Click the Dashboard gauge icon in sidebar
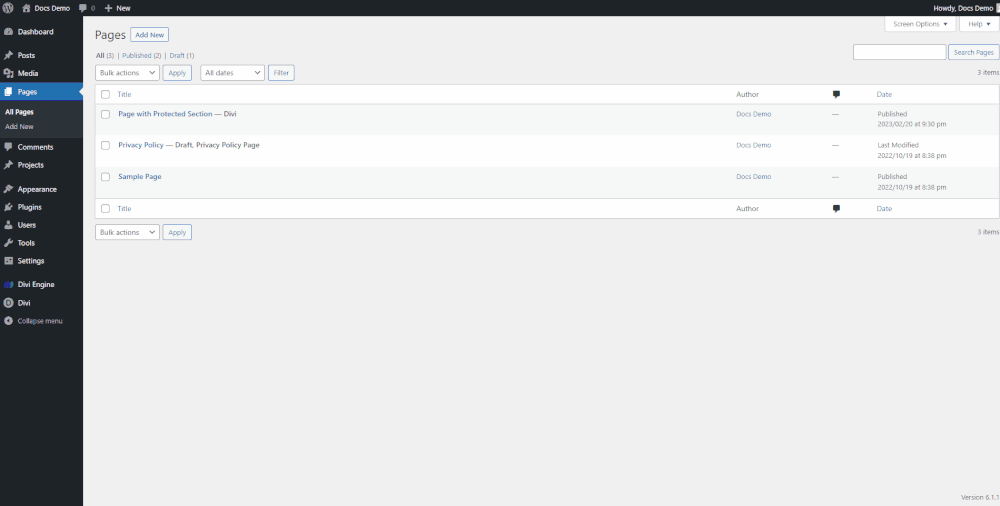Screen dimensions: 1000x506 point(9,32)
